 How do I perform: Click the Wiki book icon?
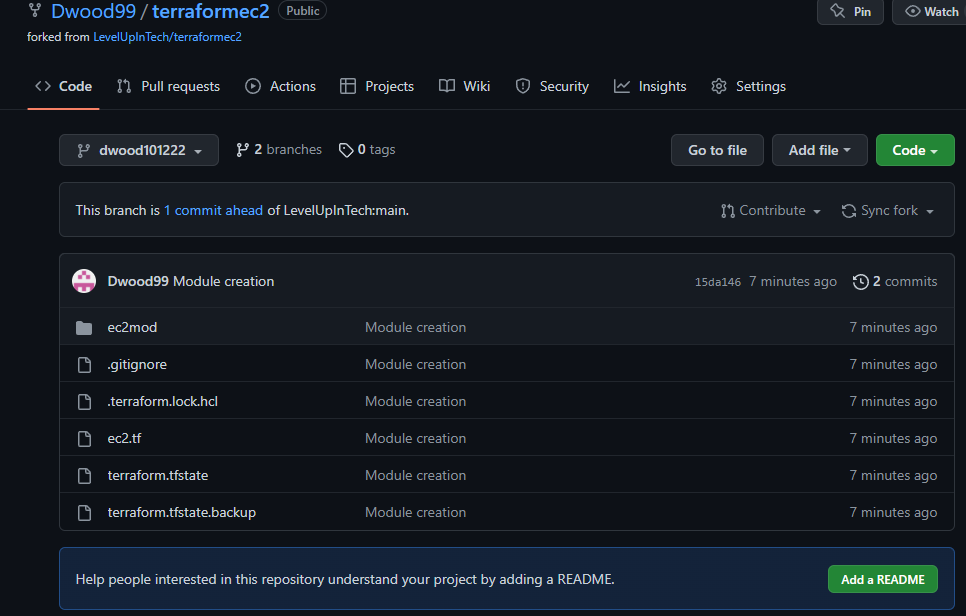[447, 86]
